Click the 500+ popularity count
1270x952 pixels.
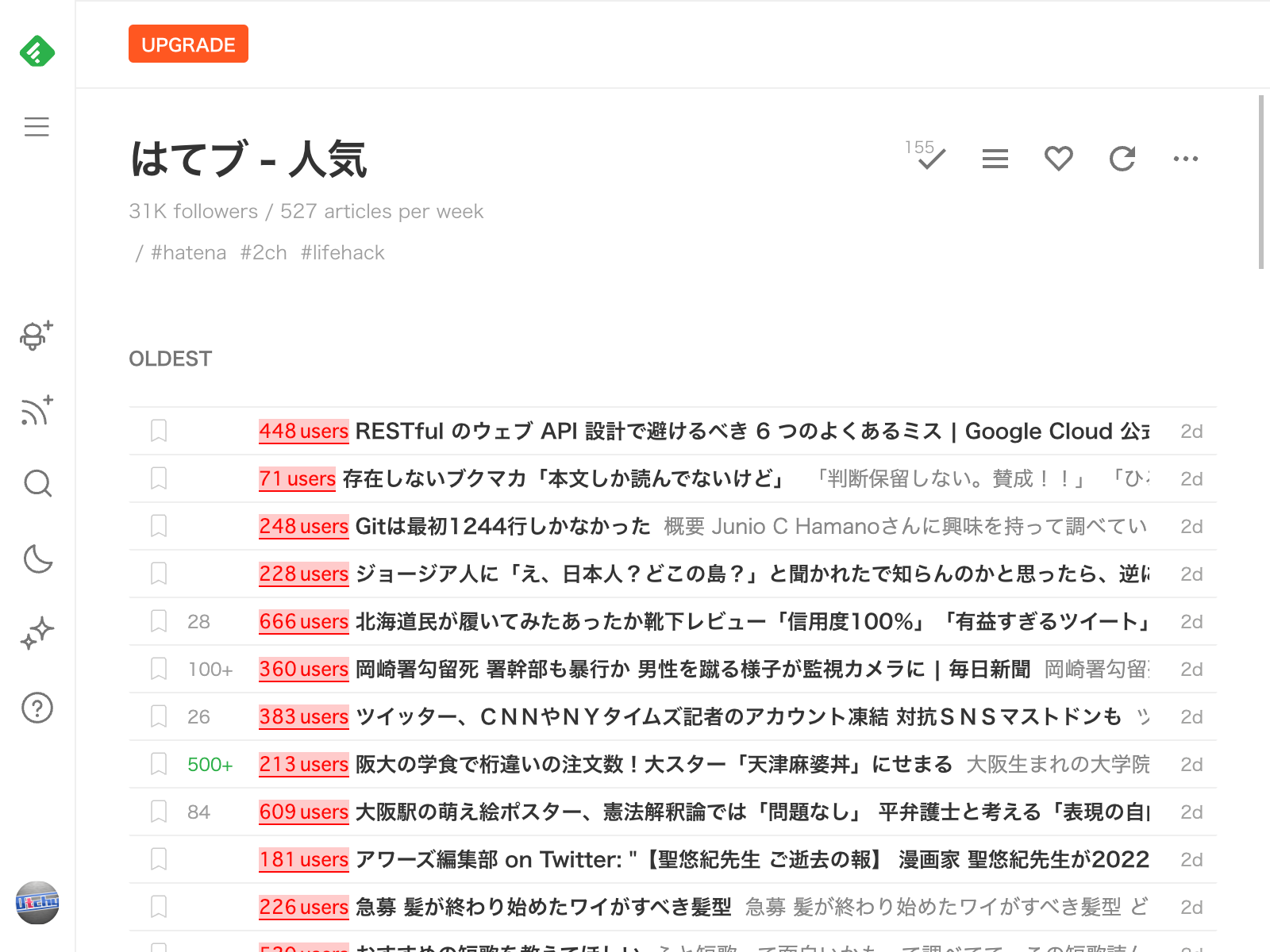tap(210, 764)
